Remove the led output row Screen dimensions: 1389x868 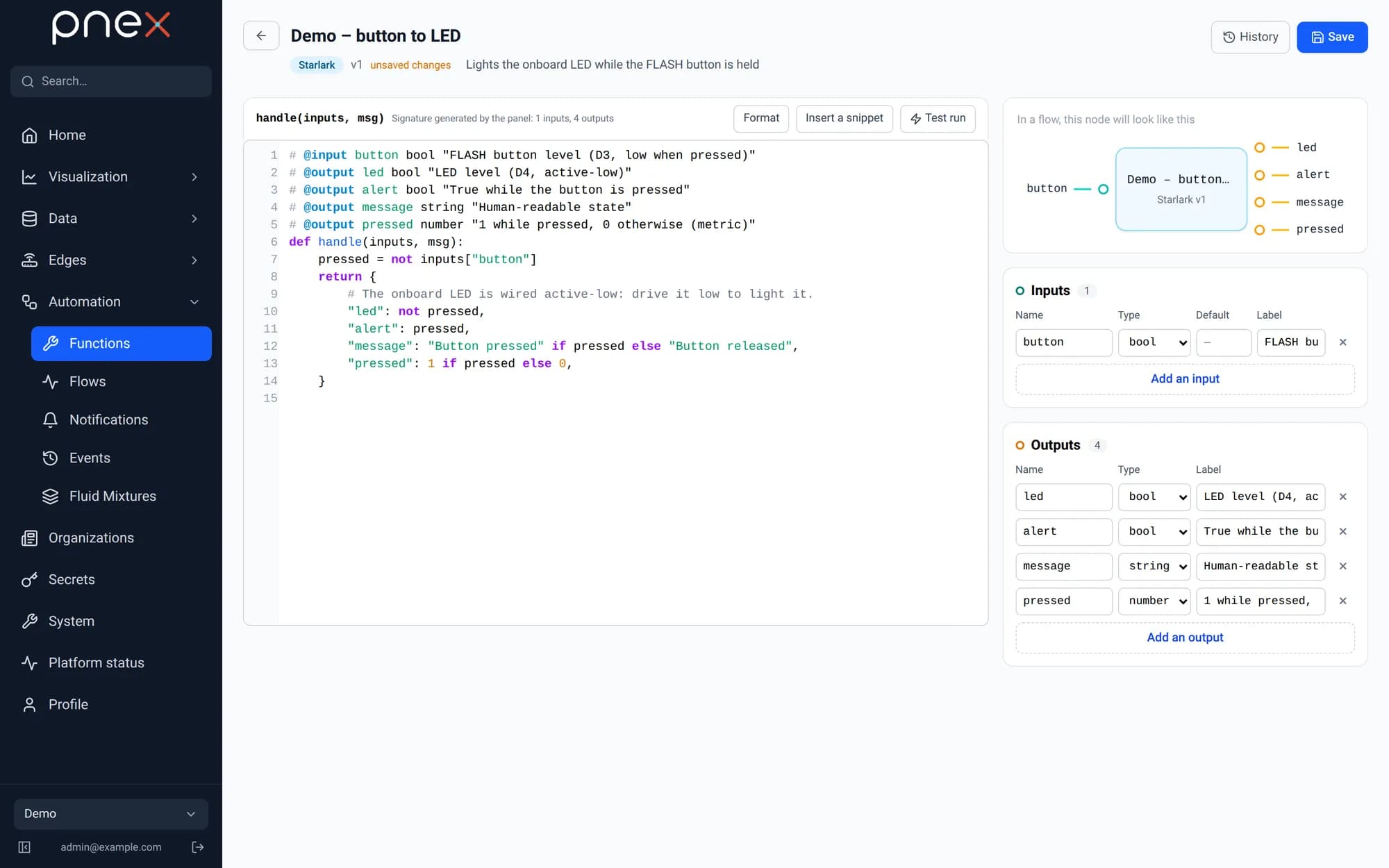click(x=1342, y=497)
